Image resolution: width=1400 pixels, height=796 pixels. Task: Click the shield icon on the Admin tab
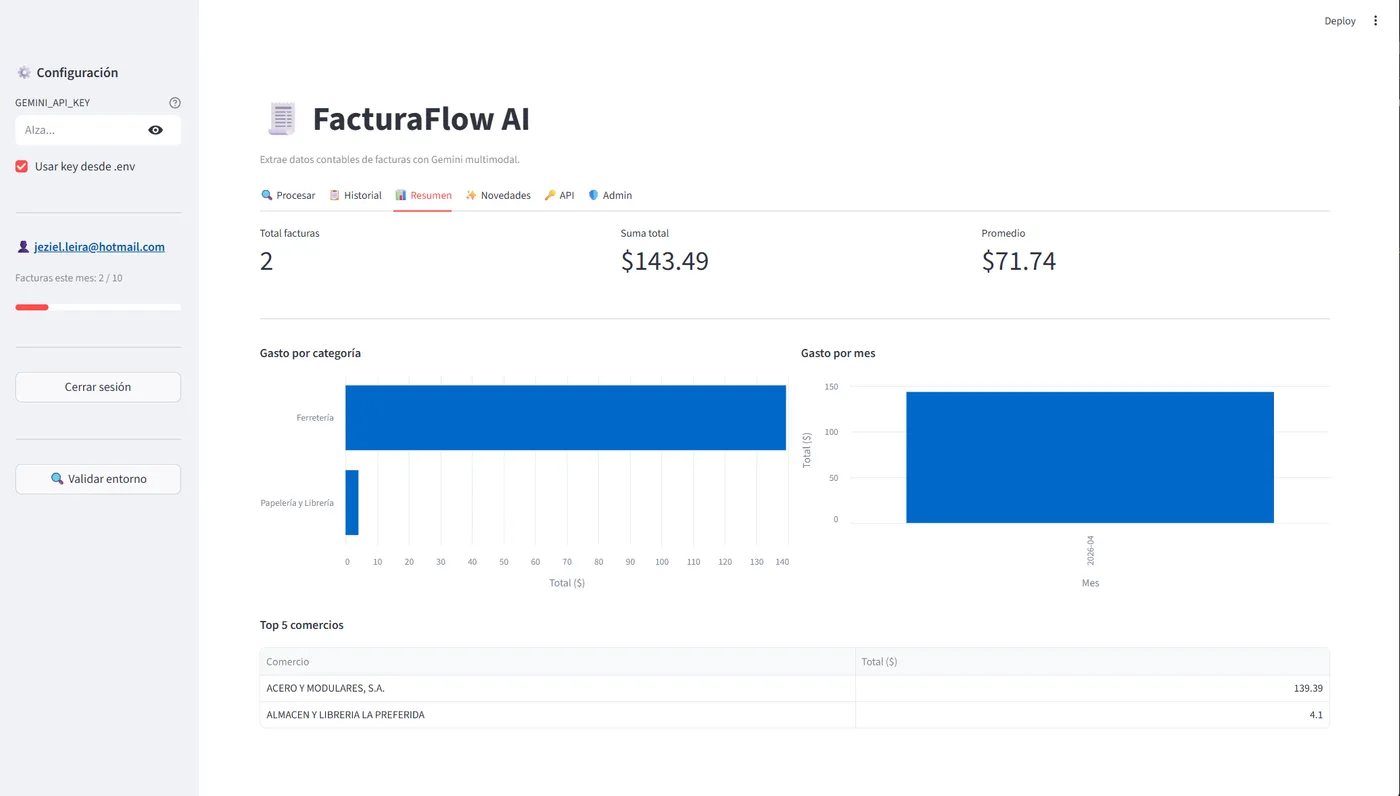[593, 195]
